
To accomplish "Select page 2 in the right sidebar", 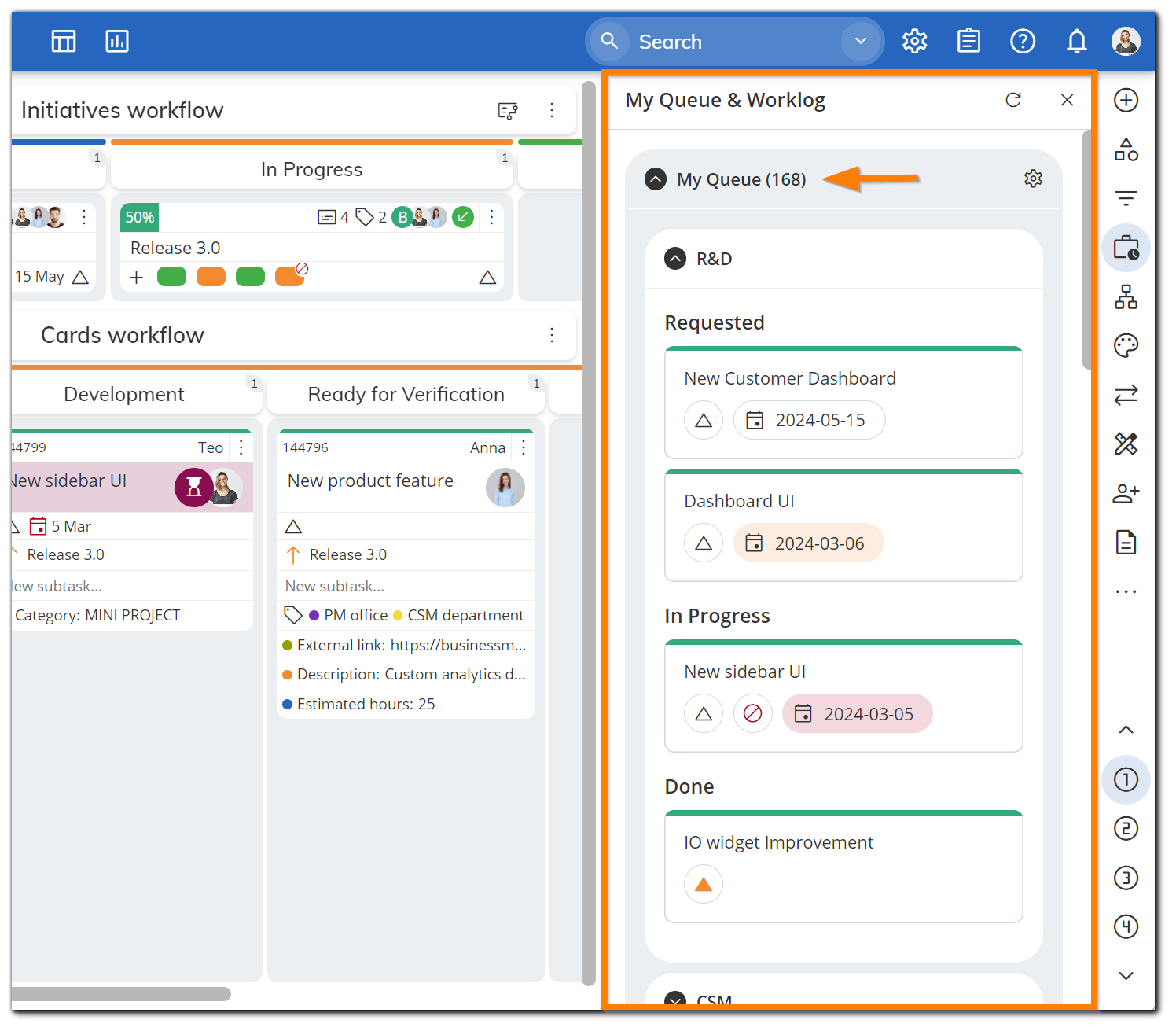I will coord(1126,828).
